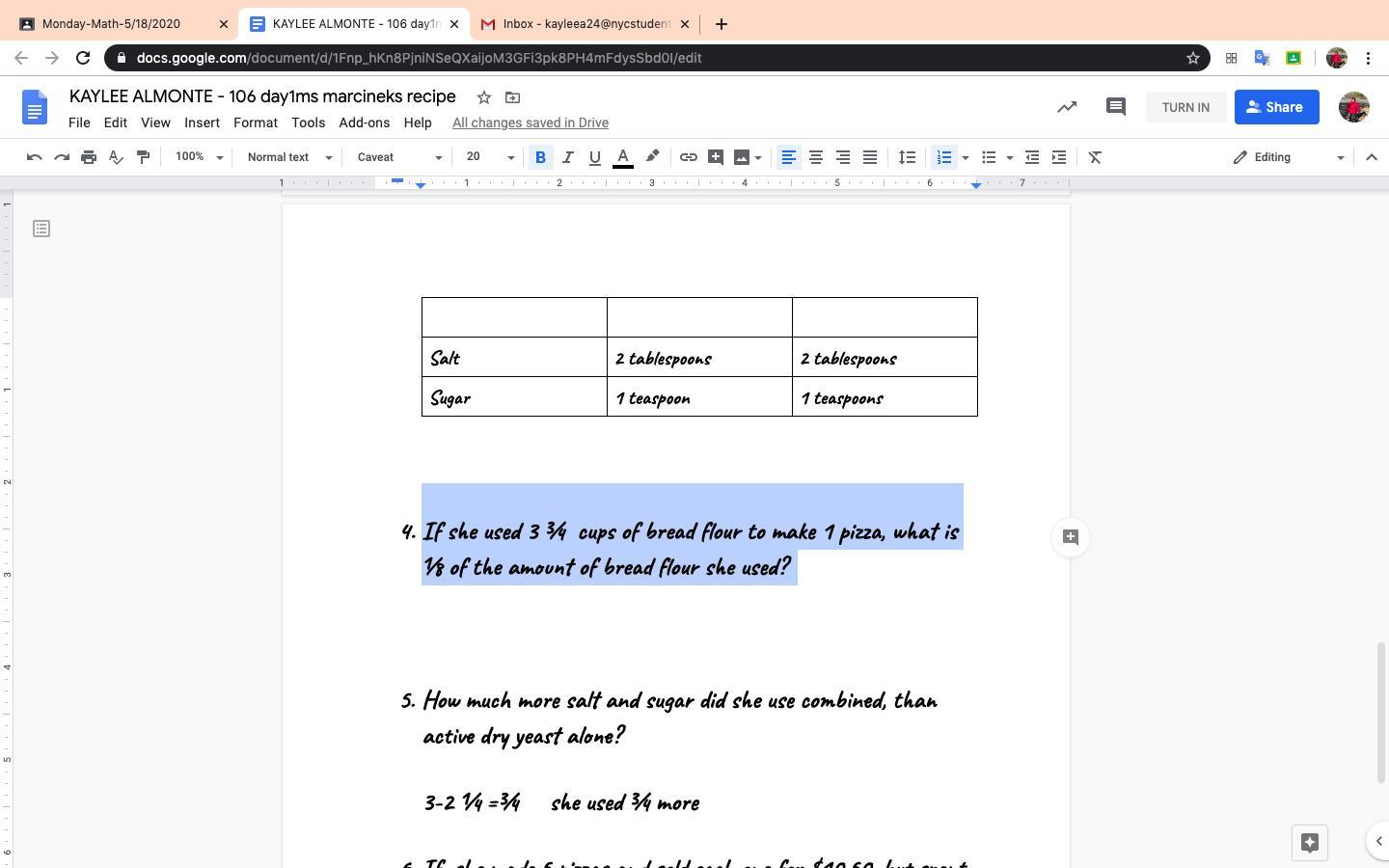
Task: Click the blue Share button
Action: pos(1276,107)
